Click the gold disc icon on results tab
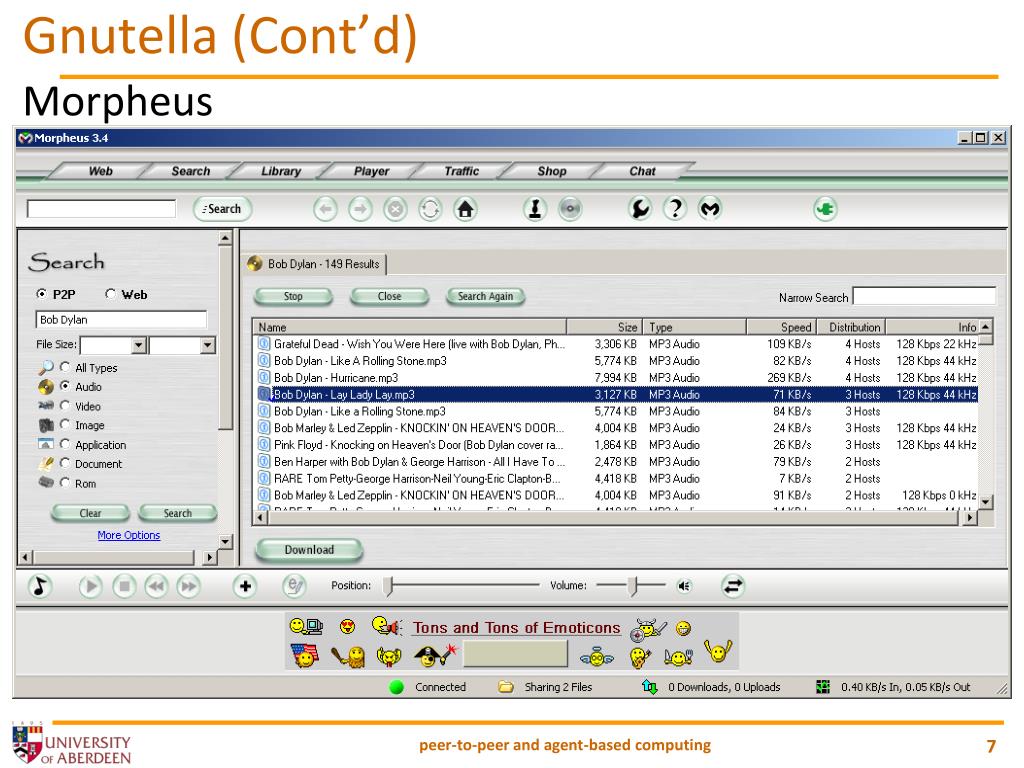Image resolution: width=1024 pixels, height=768 pixels. coord(255,264)
